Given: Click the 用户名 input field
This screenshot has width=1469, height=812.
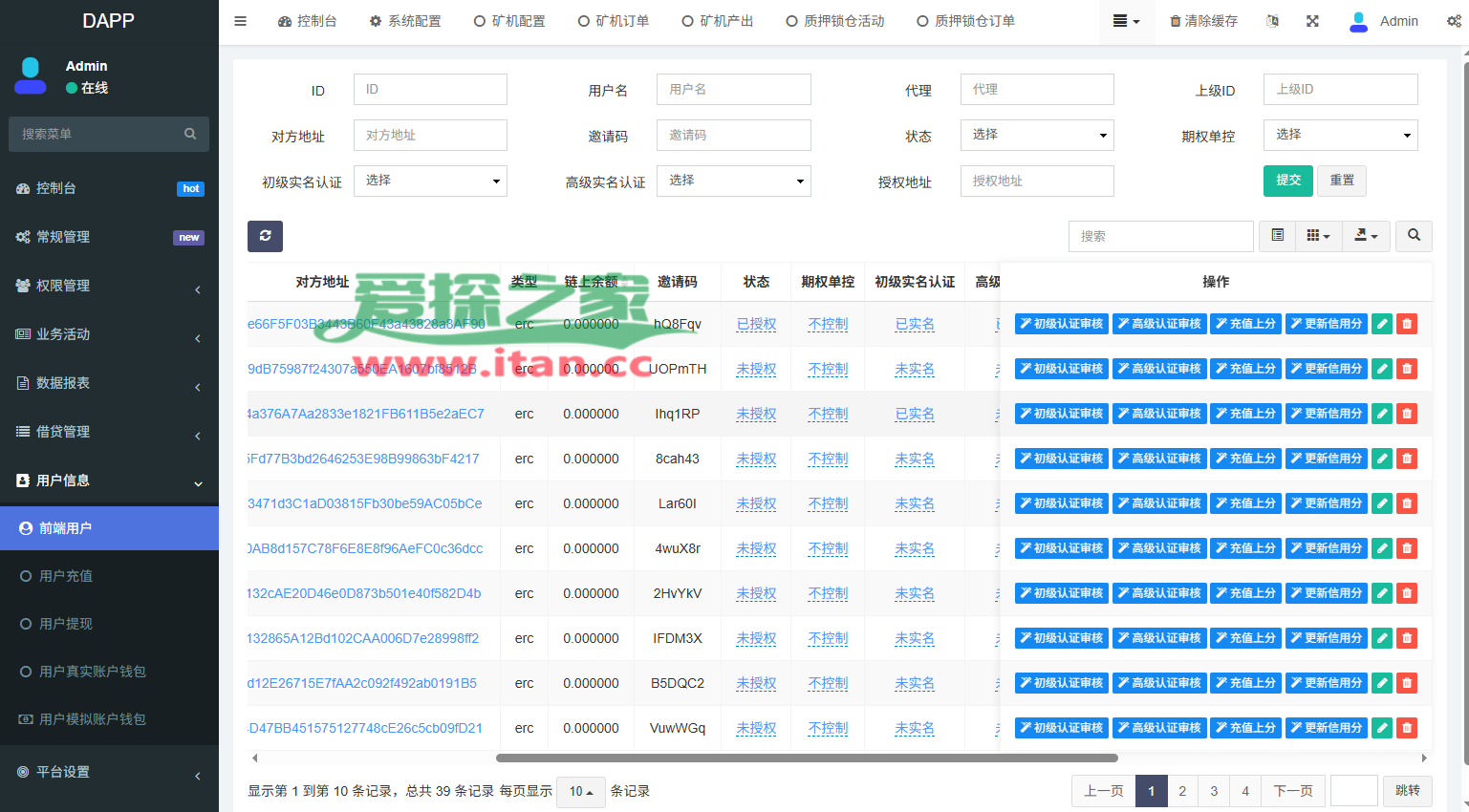Looking at the screenshot, I should tap(733, 89).
